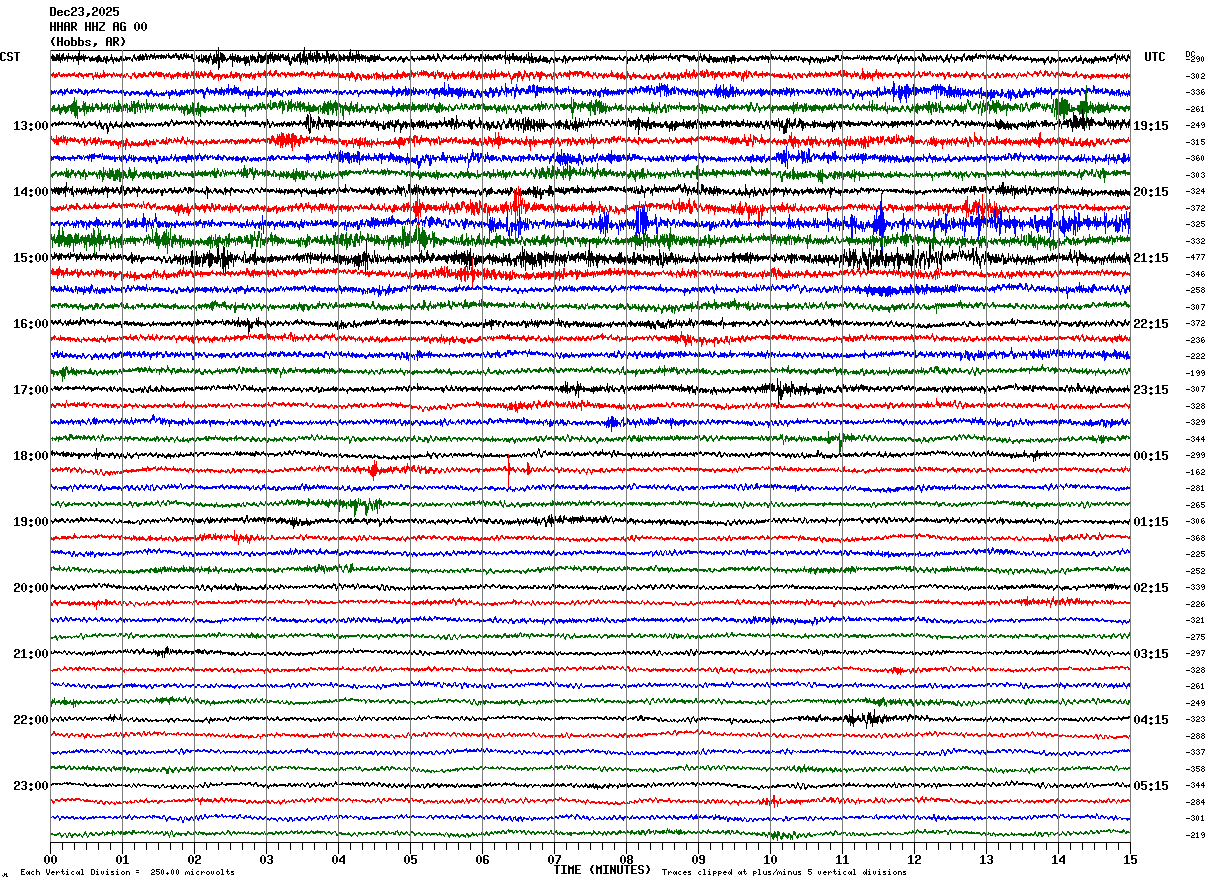Viewport: 1210px width, 886px height.
Task: Click the 21:15 UTC time label
Action: click(x=1151, y=258)
